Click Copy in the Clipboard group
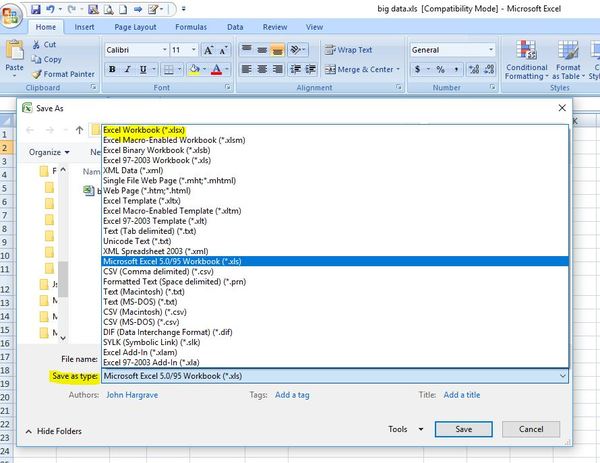This screenshot has height=463, width=600. (x=46, y=59)
